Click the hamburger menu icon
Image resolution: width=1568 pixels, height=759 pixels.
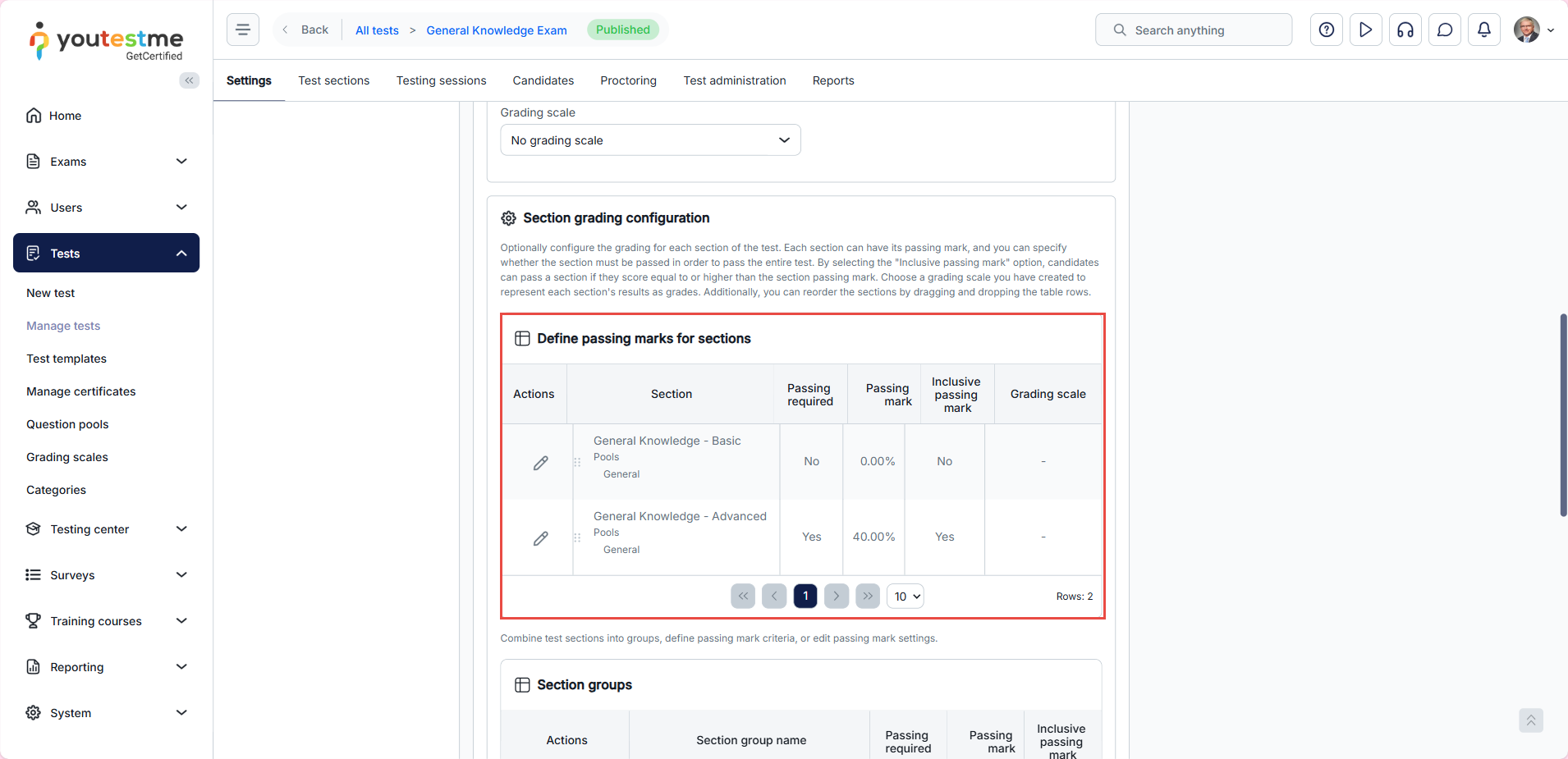click(x=243, y=30)
